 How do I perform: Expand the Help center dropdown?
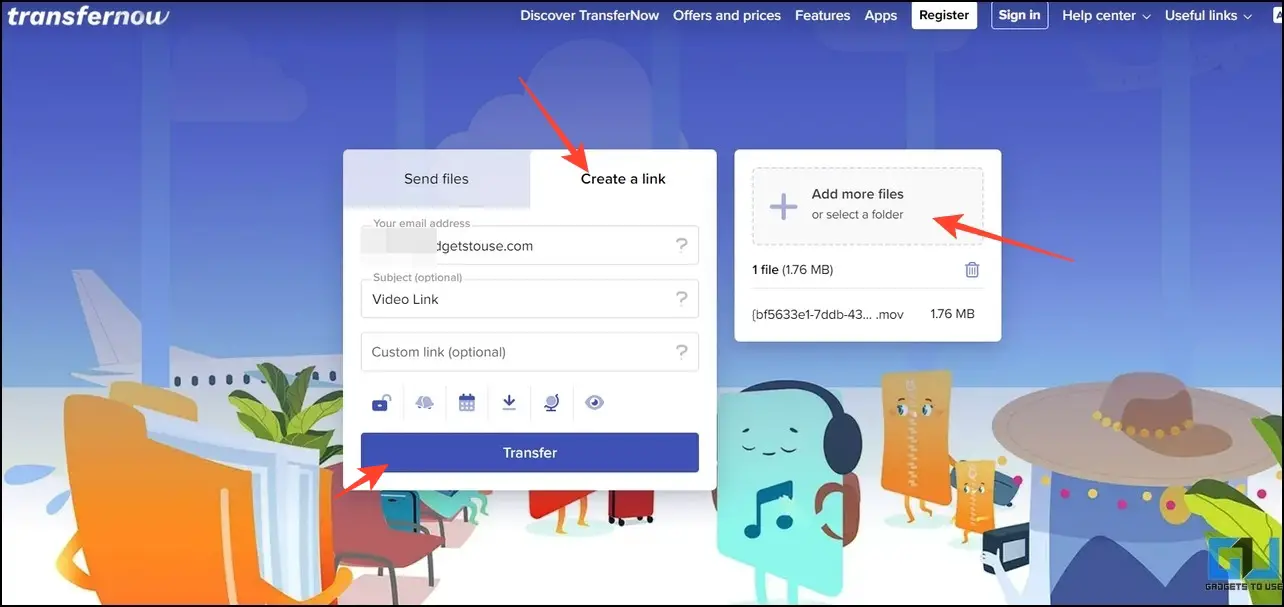(x=1106, y=16)
